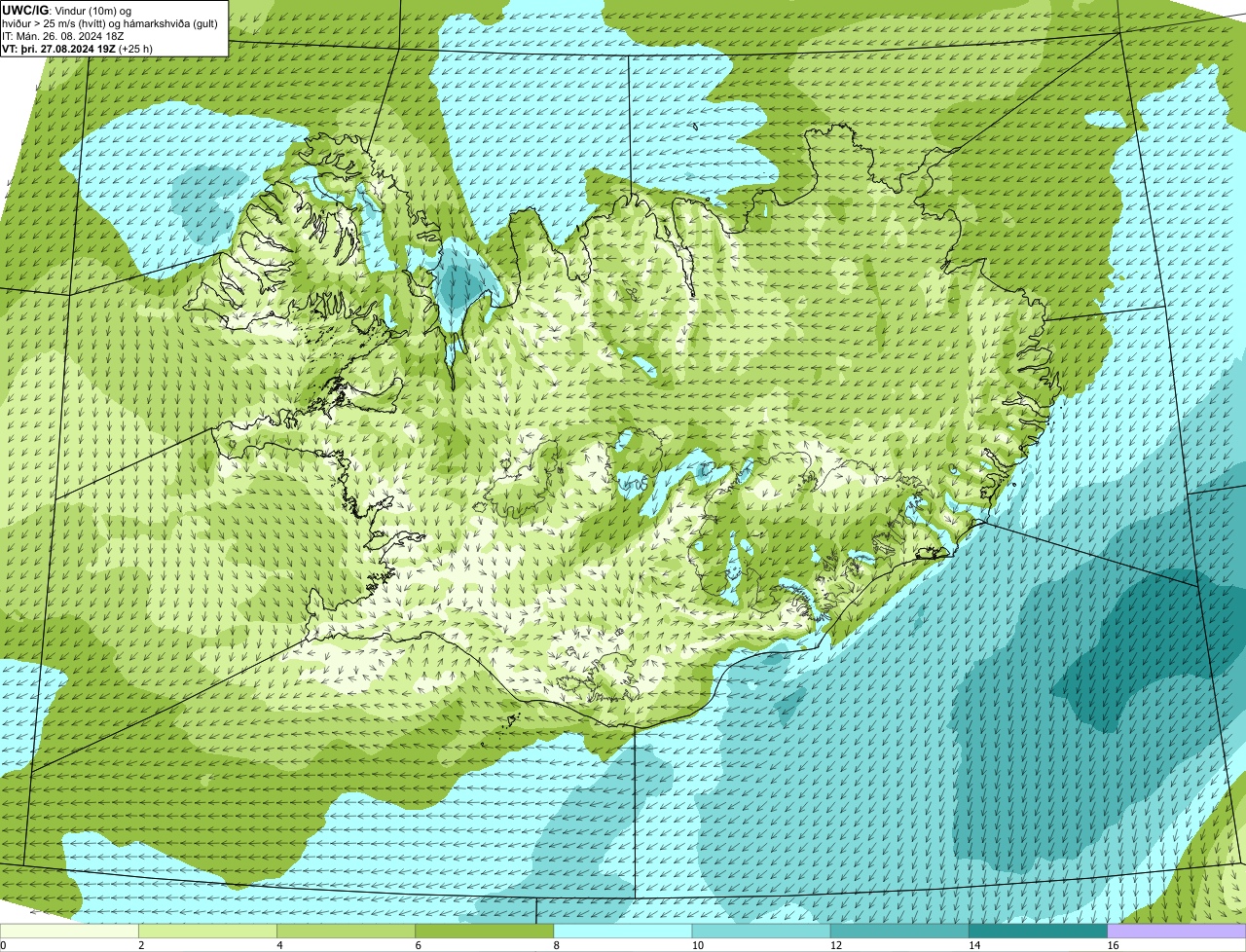This screenshot has width=1246, height=952.
Task: Click the legend tick label '8'
Action: [557, 945]
